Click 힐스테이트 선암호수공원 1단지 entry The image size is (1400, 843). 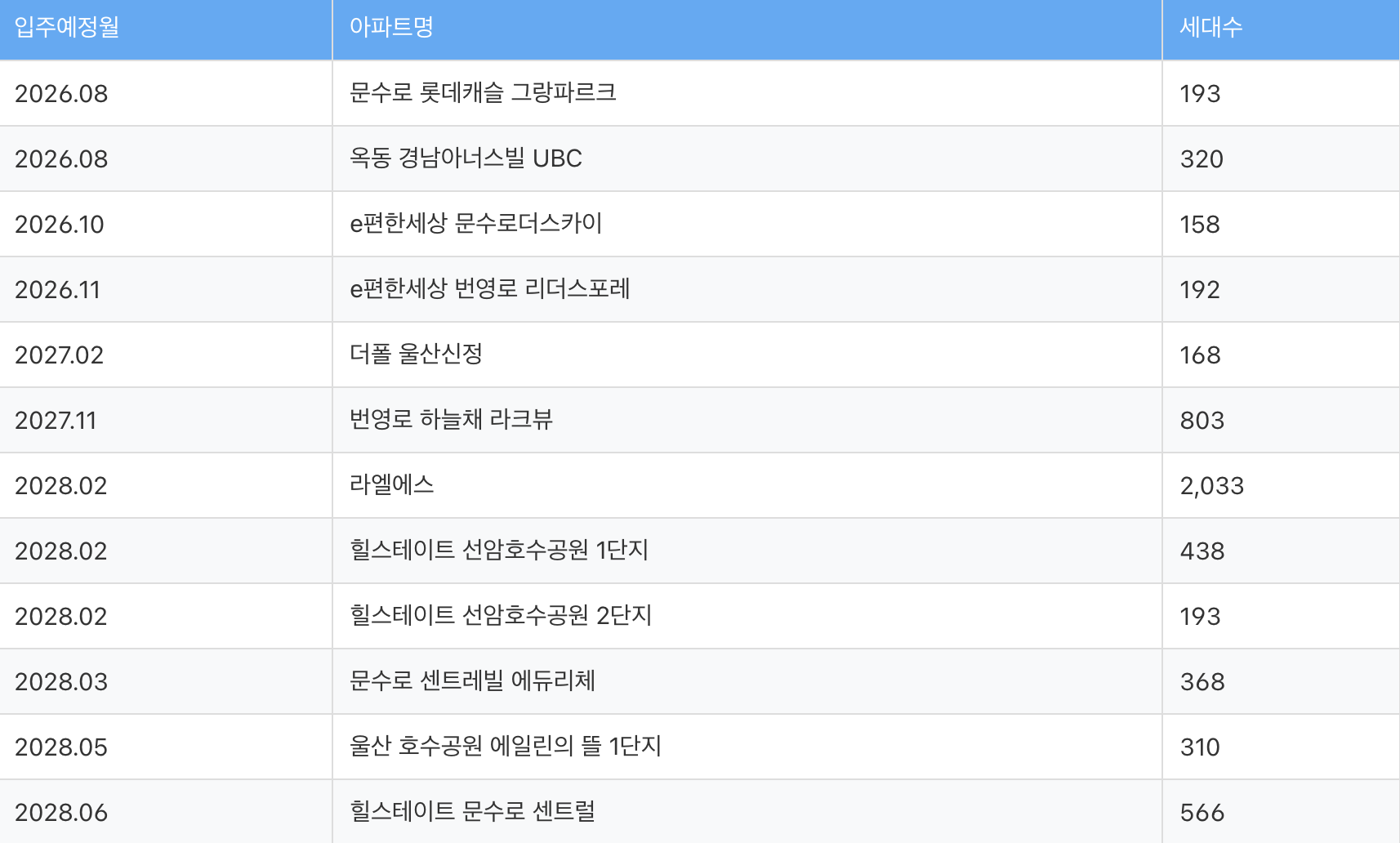[x=499, y=550]
